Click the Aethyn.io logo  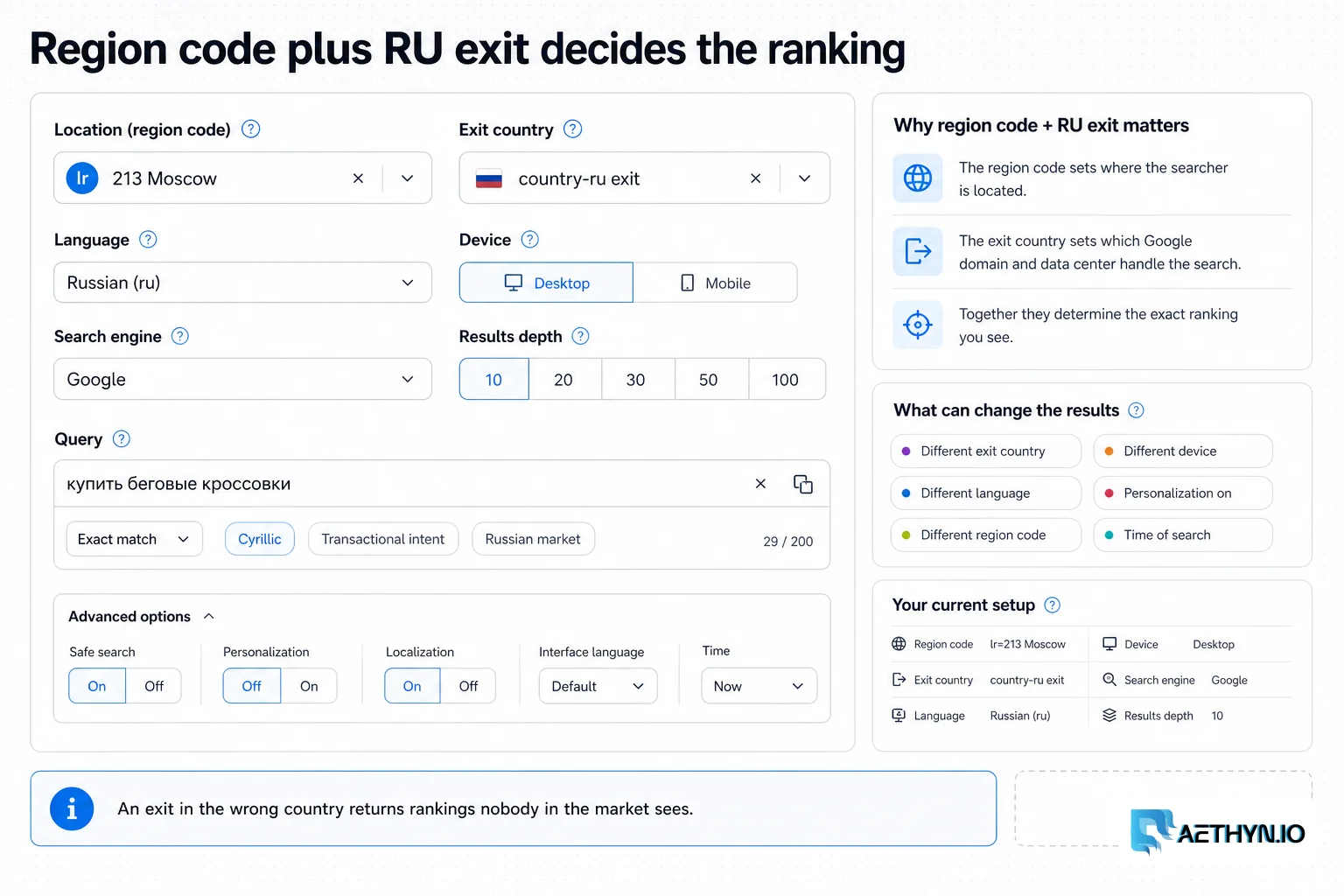point(1217,832)
